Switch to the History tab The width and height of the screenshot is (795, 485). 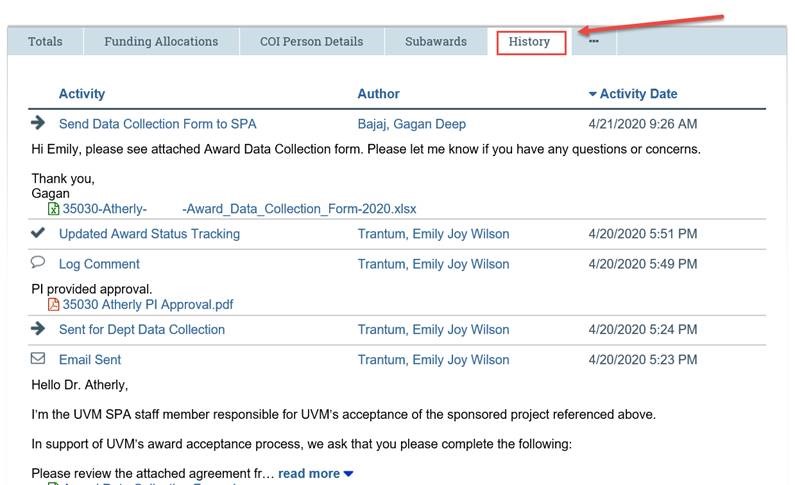pos(531,42)
